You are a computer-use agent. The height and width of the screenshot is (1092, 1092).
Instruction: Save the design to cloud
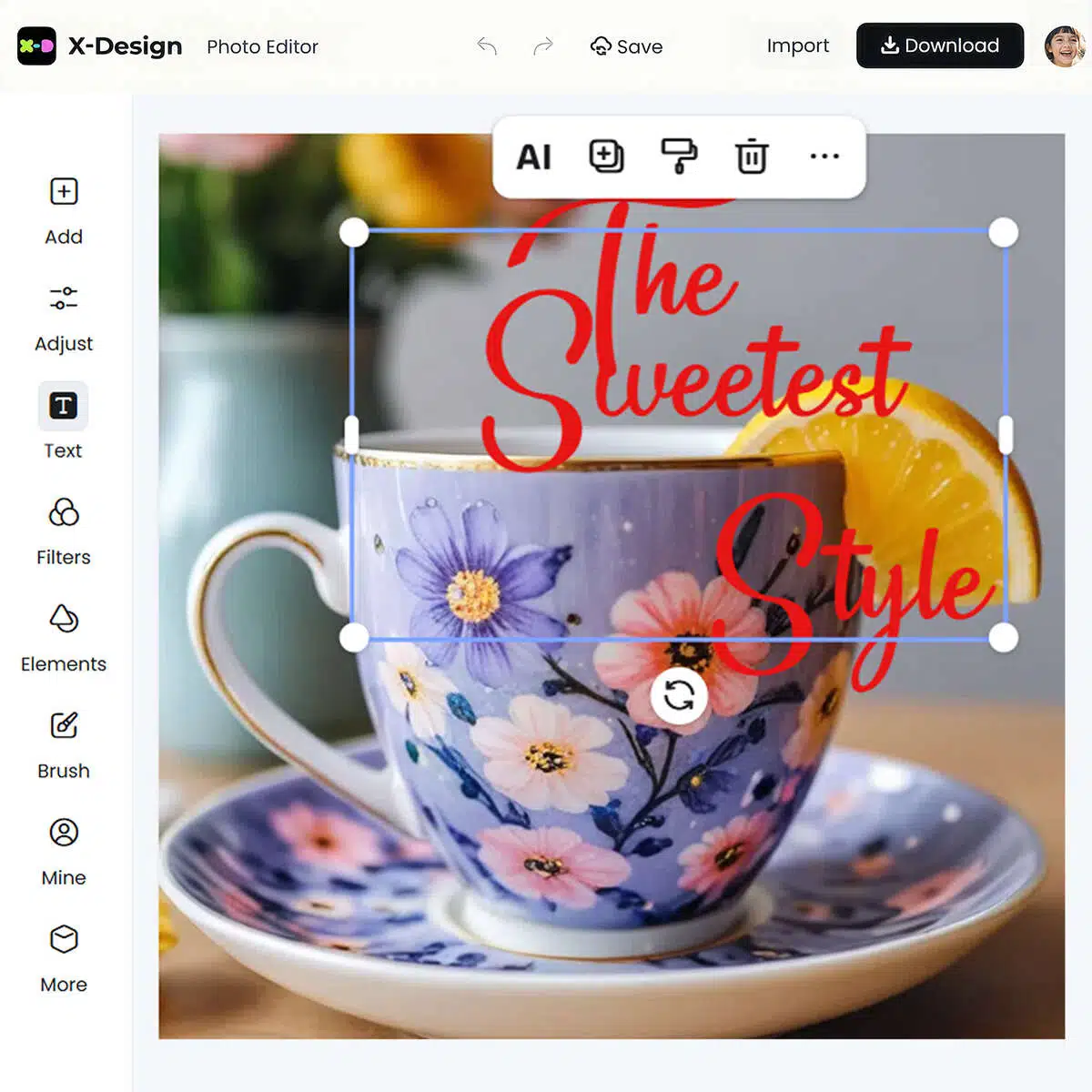pos(627,46)
